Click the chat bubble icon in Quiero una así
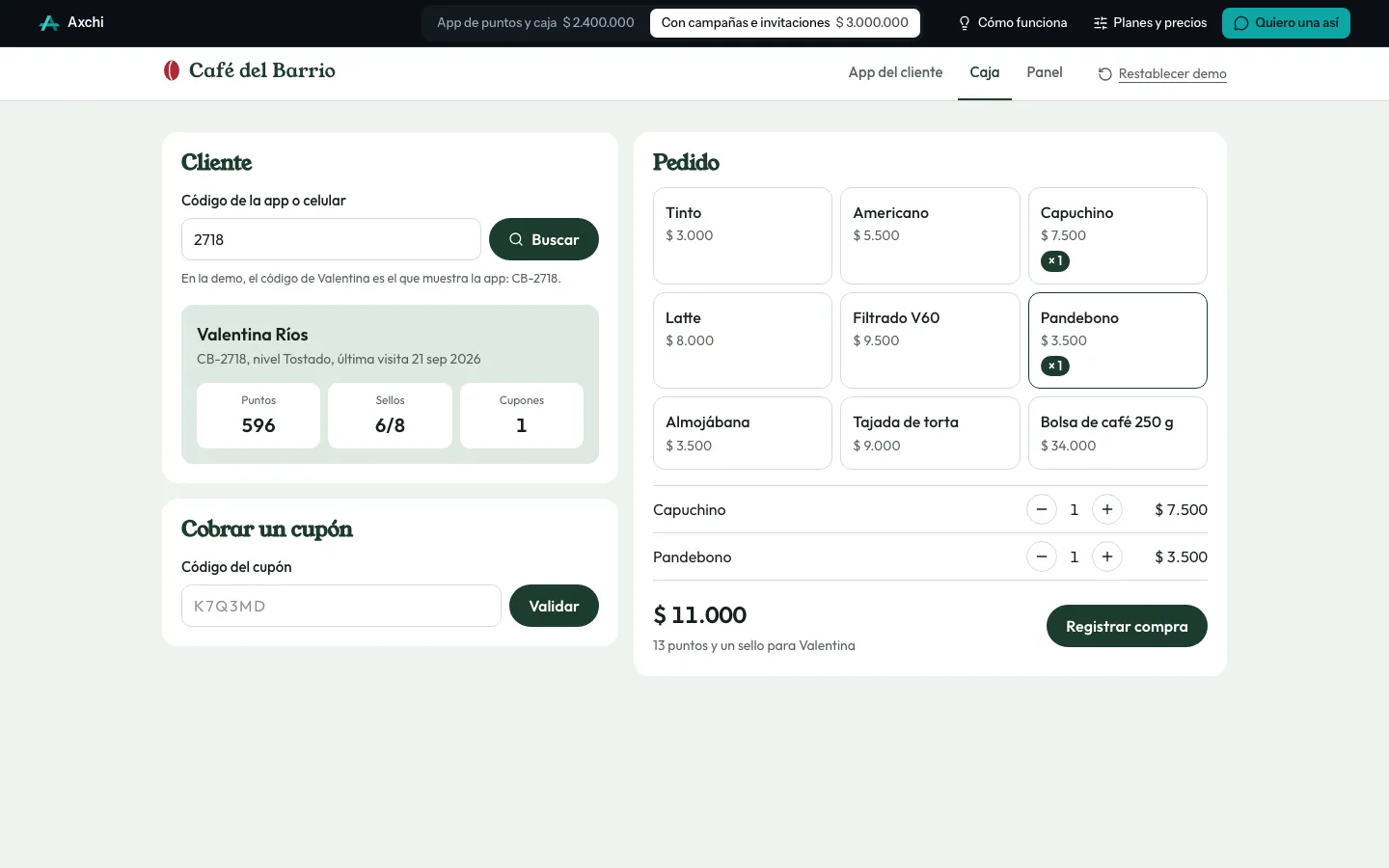Screen dimensions: 1389x868 click(1241, 23)
